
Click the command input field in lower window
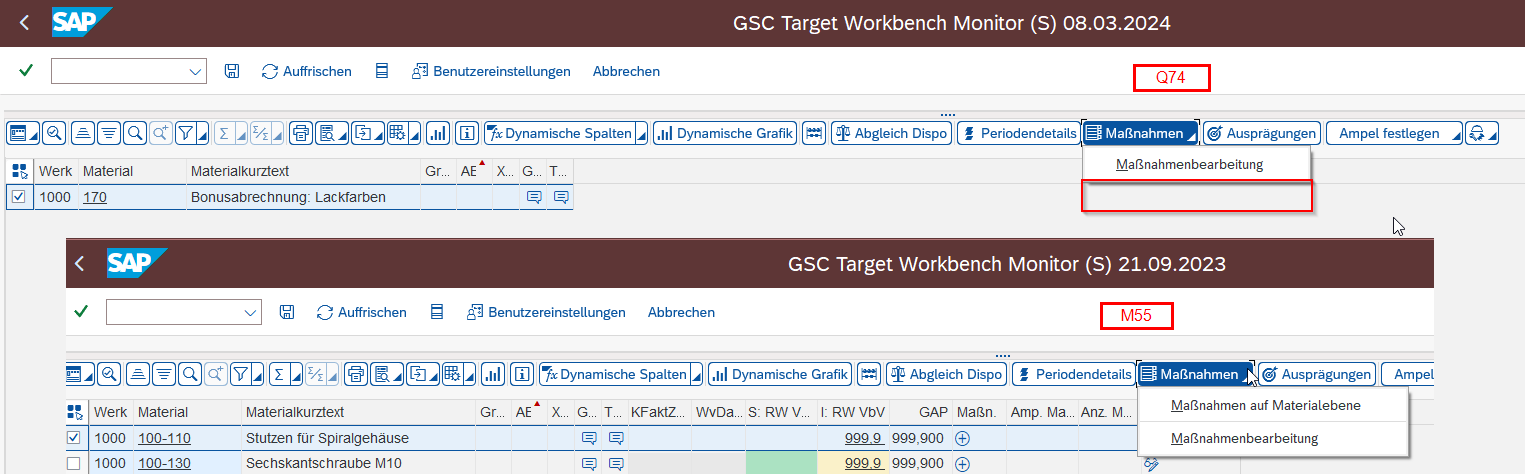pyautogui.click(x=173, y=312)
